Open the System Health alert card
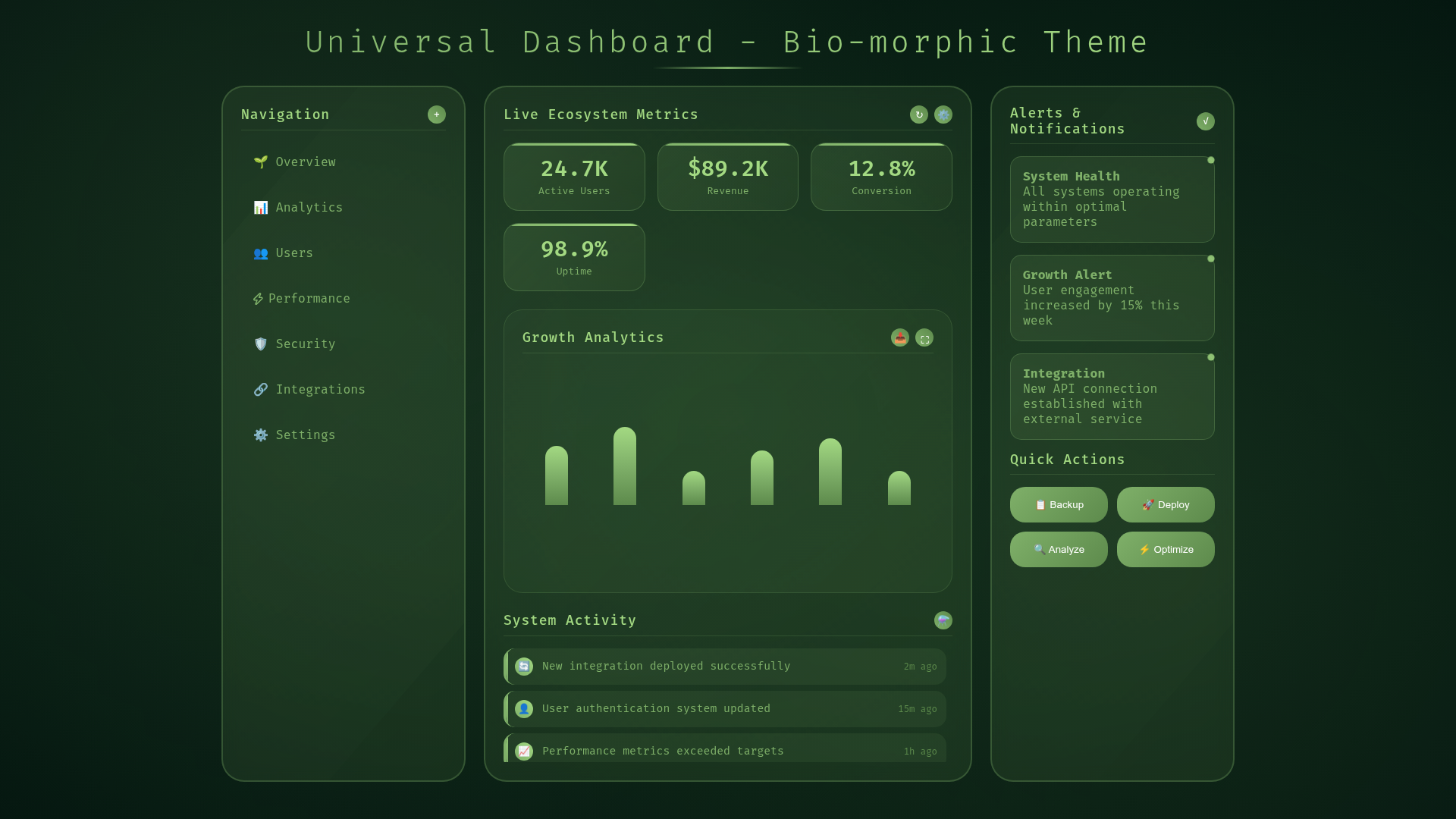Screen dimensions: 1456x819 pos(1111,199)
